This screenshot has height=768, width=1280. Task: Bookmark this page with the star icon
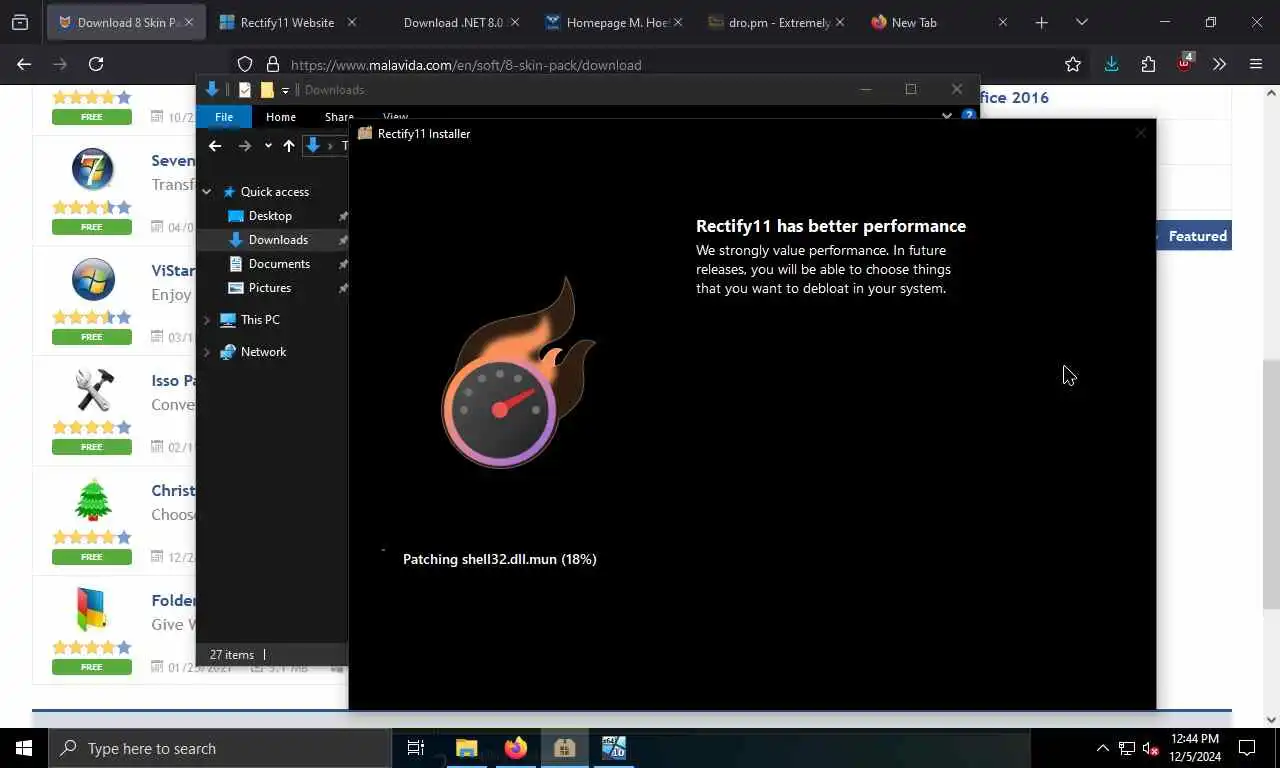coord(1073,64)
